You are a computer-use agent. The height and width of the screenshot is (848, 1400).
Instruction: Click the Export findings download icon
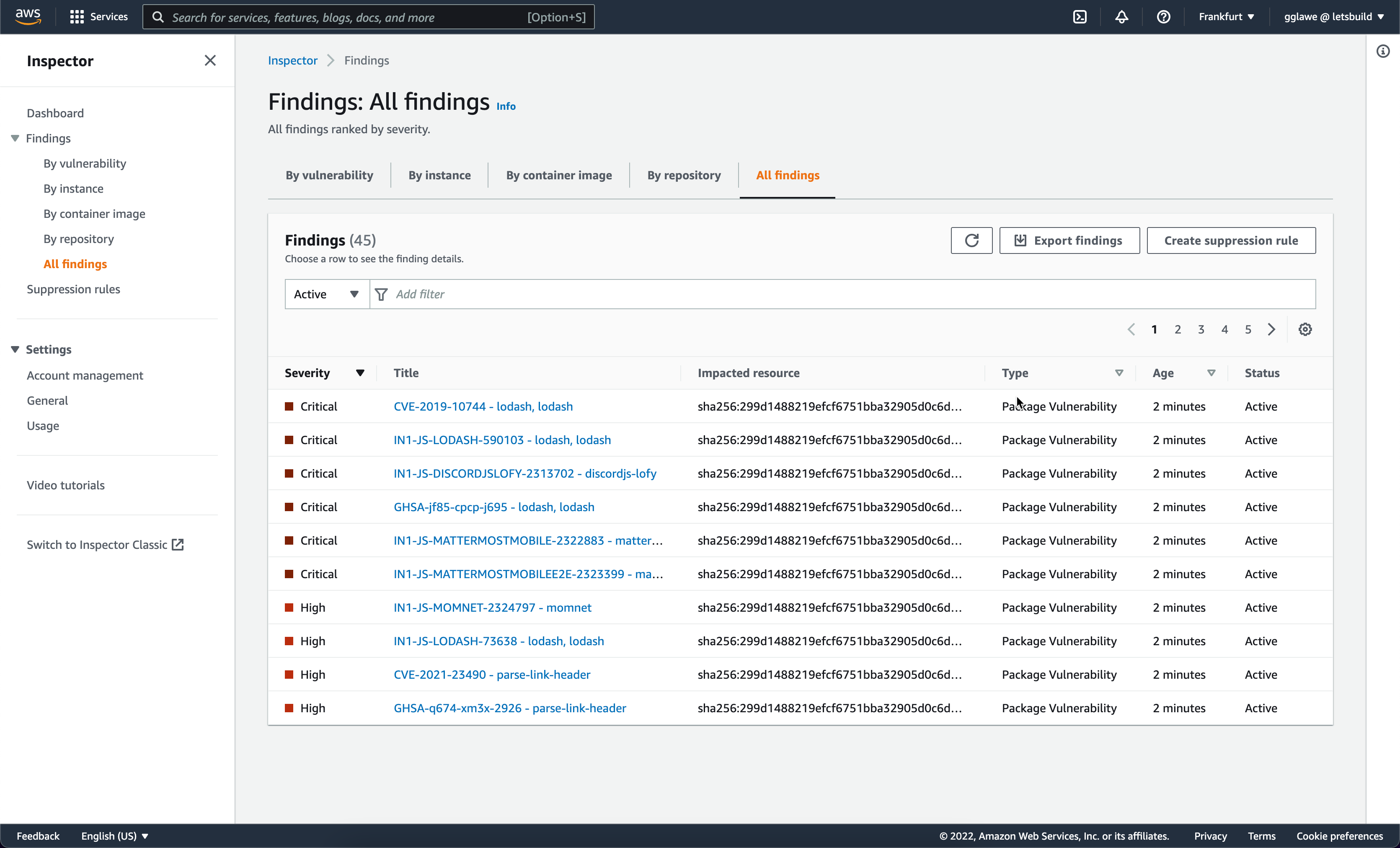[1020, 240]
